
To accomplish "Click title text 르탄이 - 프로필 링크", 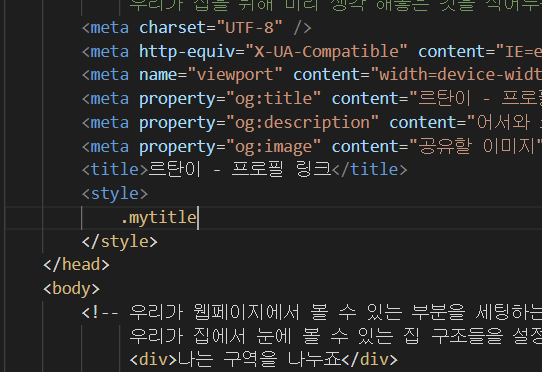I will click(240, 170).
